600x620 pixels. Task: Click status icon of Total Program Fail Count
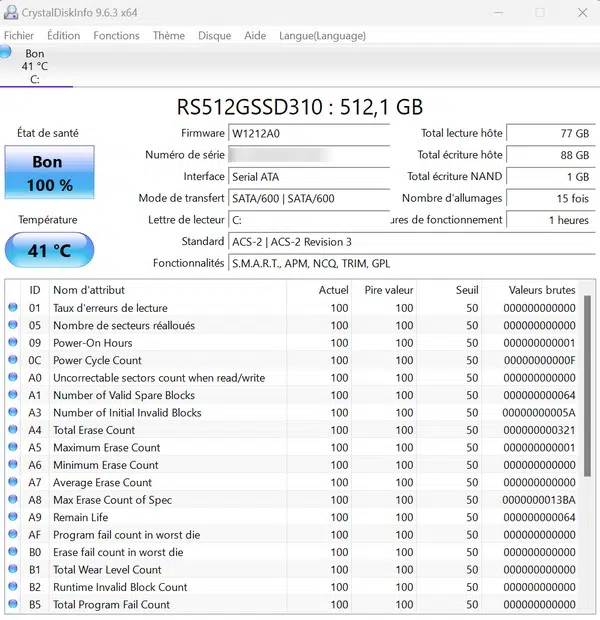[x=13, y=604]
